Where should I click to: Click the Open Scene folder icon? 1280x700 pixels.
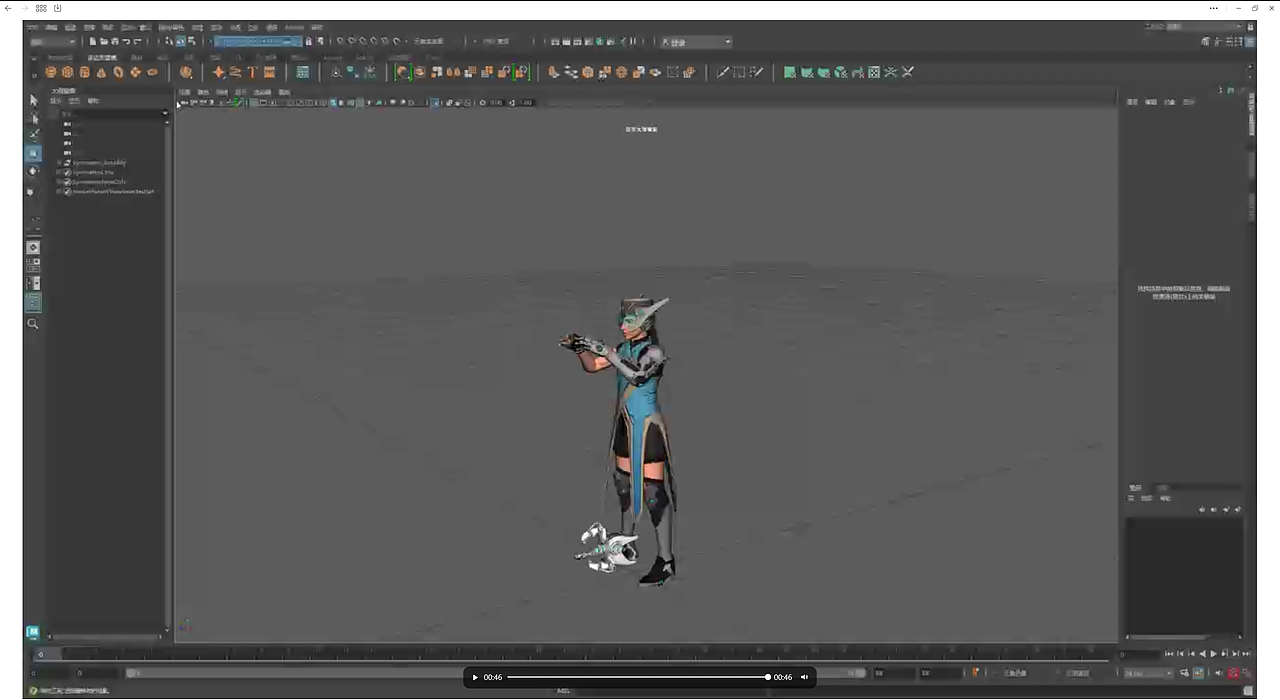point(103,42)
